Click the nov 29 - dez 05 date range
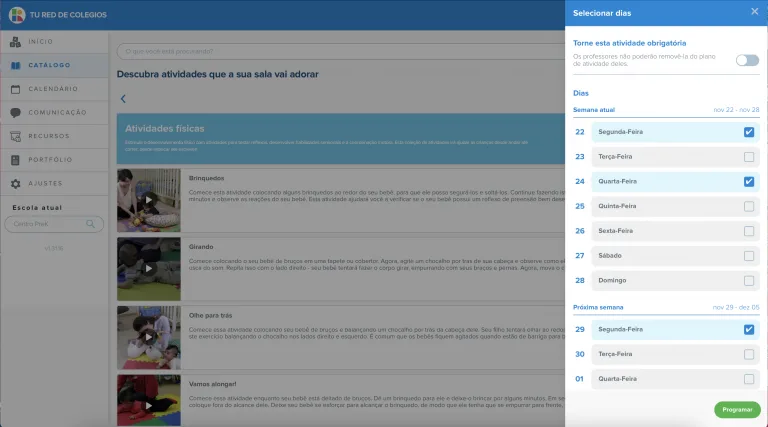This screenshot has height=427, width=768. click(736, 308)
